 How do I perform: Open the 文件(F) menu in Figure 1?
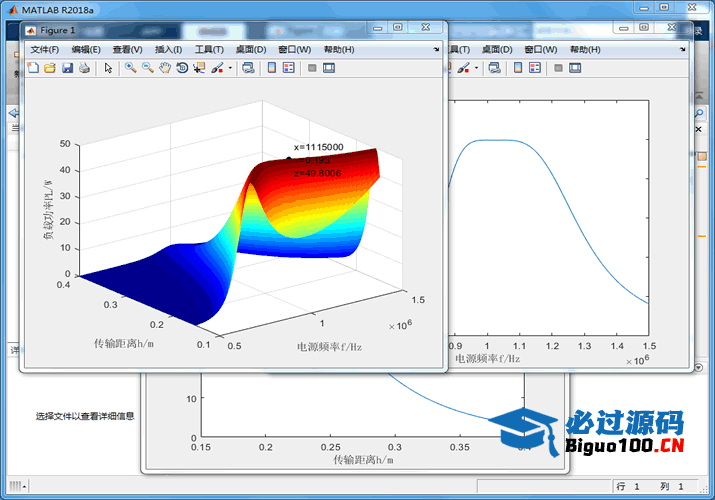click(44, 49)
